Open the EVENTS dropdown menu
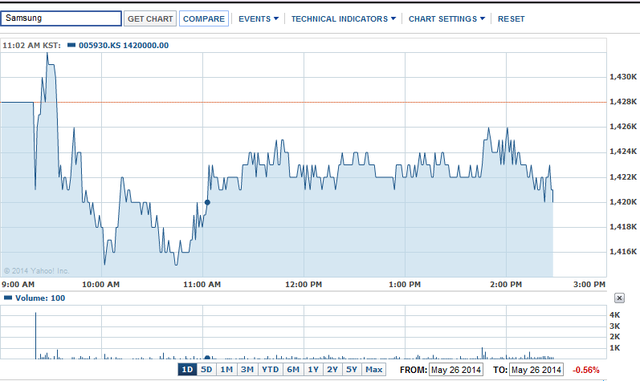The image size is (640, 381). tap(258, 19)
